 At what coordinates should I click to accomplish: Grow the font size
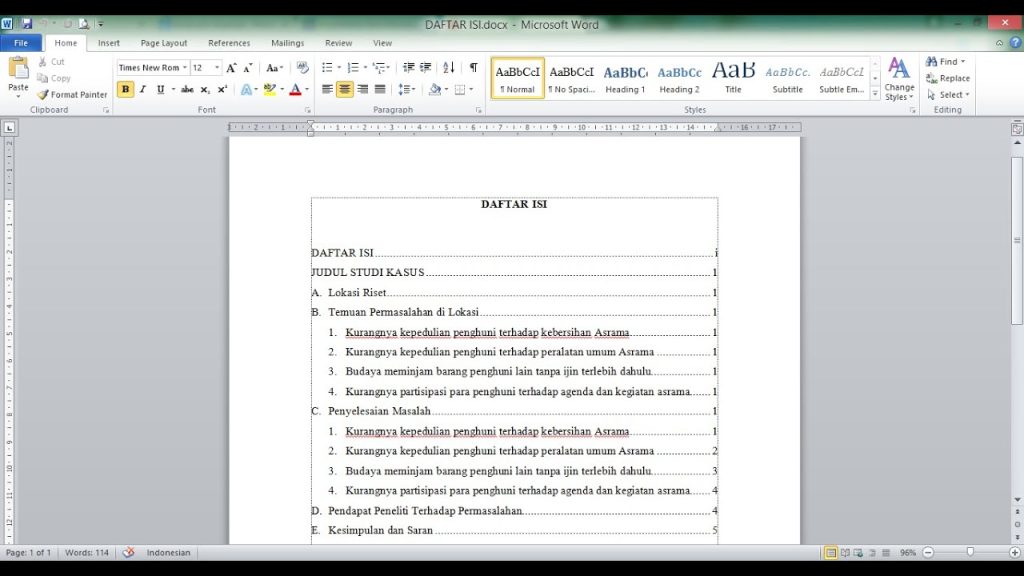point(231,67)
